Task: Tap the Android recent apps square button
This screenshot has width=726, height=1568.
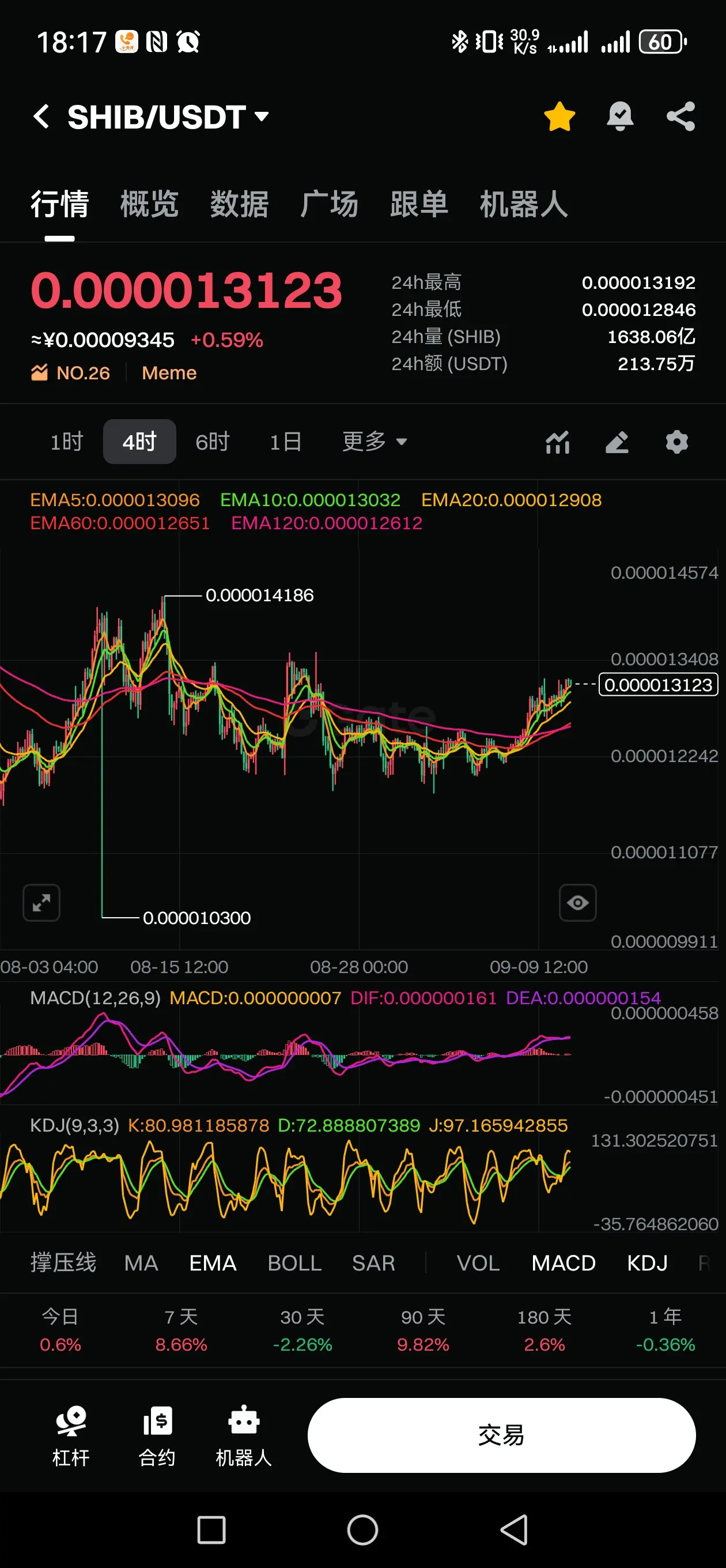Action: (x=211, y=1529)
